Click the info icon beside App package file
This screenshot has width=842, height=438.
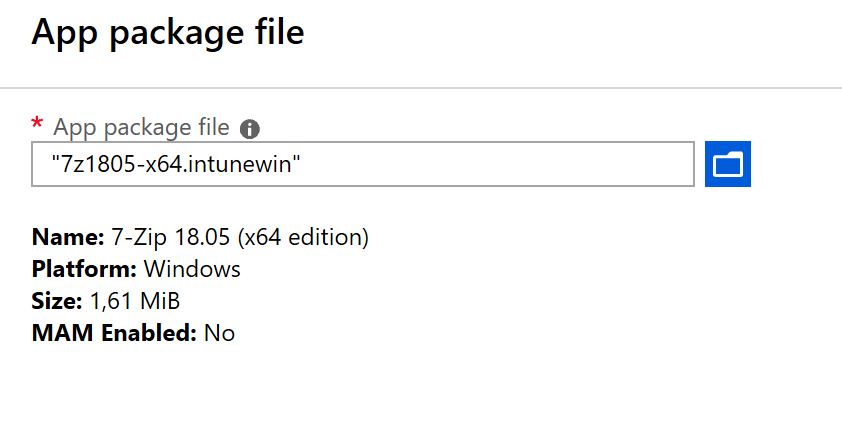250,129
